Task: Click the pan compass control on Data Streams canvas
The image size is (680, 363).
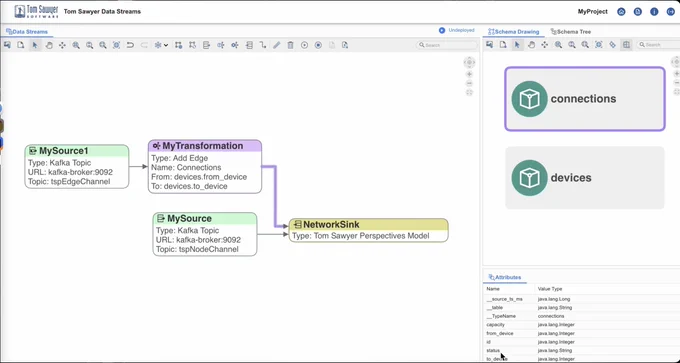Action: [469, 63]
